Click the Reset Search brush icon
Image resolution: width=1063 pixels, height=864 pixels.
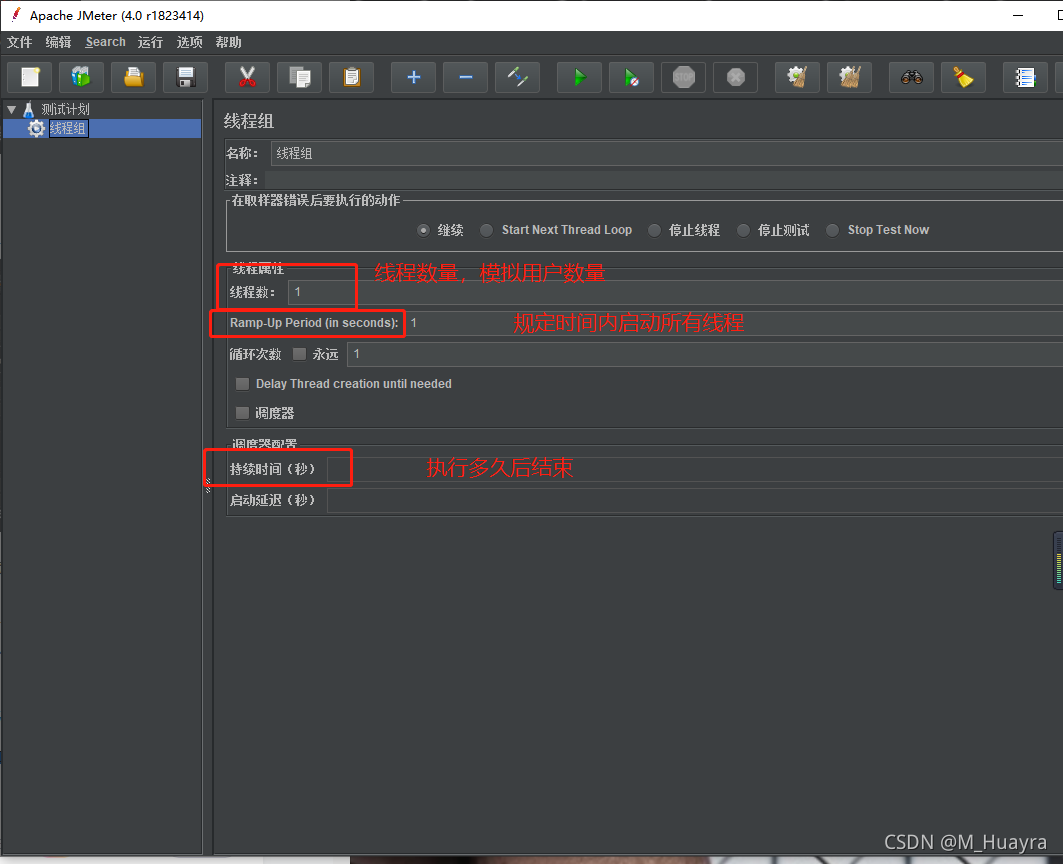pos(963,77)
